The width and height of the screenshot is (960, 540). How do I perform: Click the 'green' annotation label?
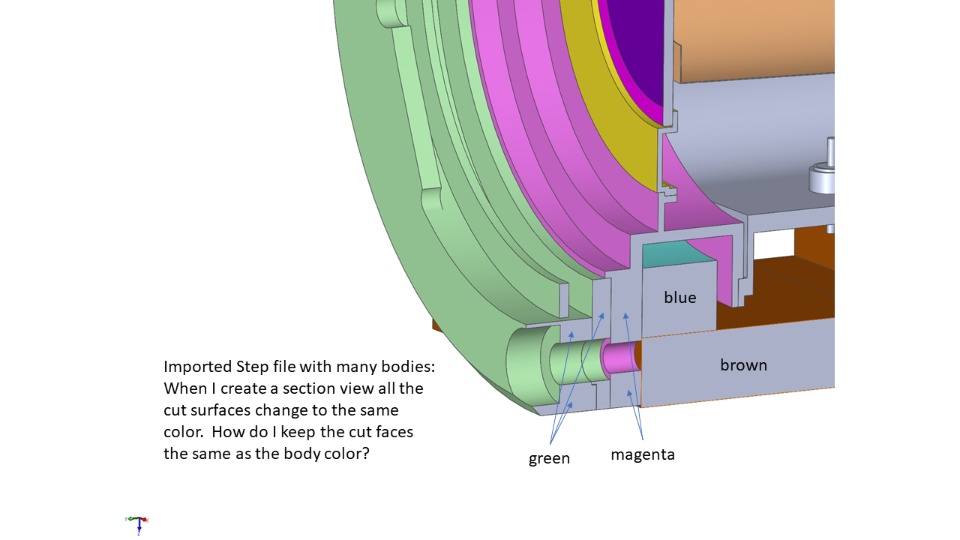(549, 459)
